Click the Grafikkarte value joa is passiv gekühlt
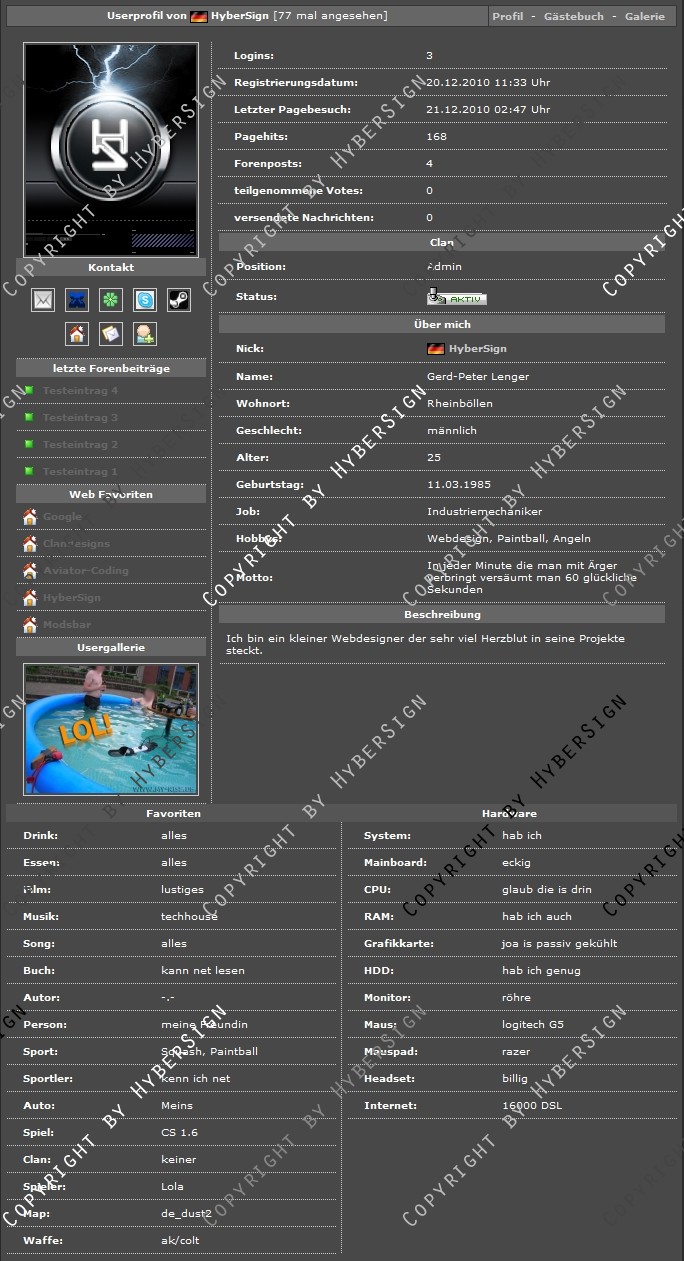The image size is (684, 1261). click(x=560, y=943)
